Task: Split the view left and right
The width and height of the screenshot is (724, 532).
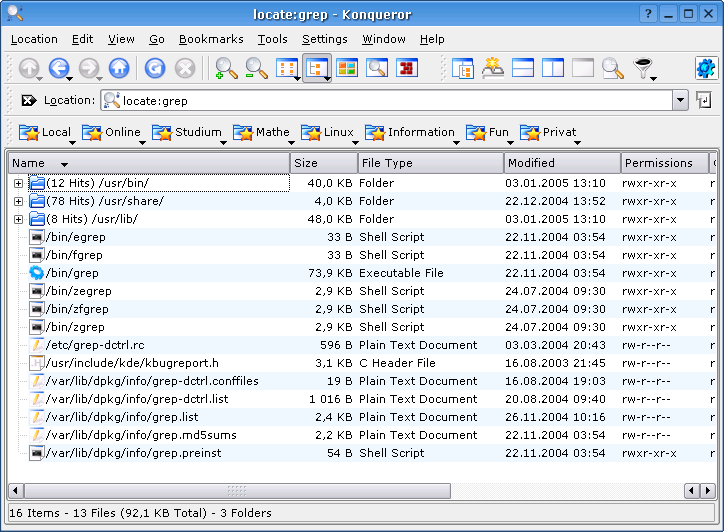Action: pos(553,68)
